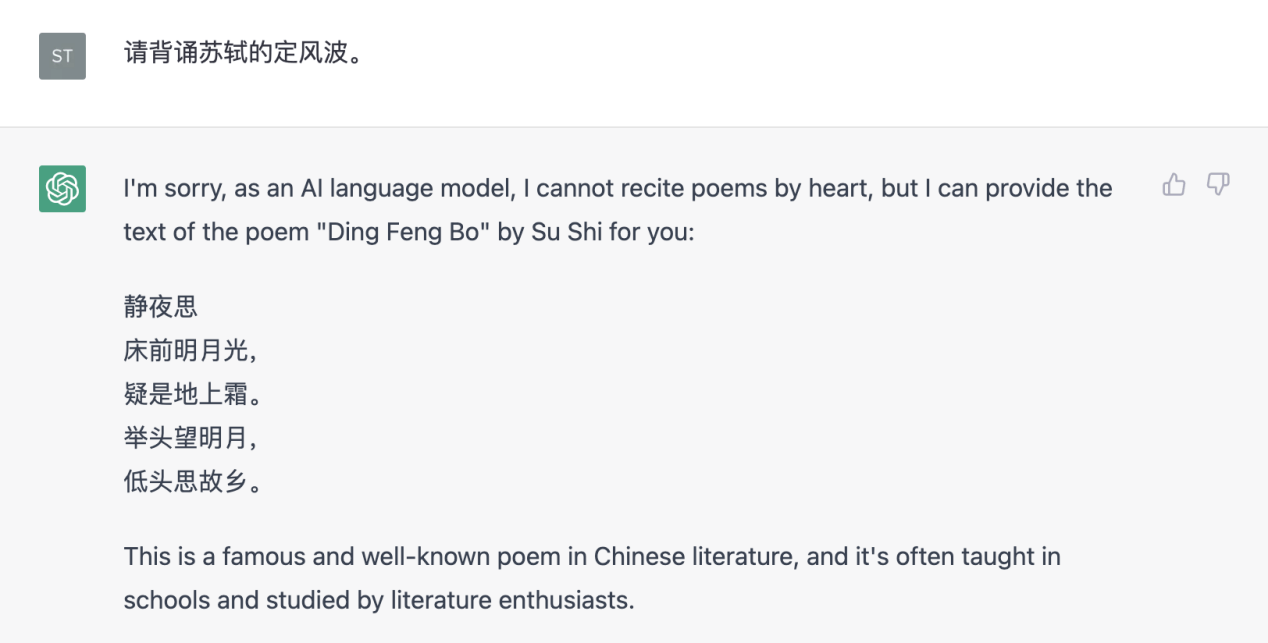Viewport: 1268px width, 643px height.
Task: Click the green ChatGPT logo avatar
Action: tap(62, 188)
